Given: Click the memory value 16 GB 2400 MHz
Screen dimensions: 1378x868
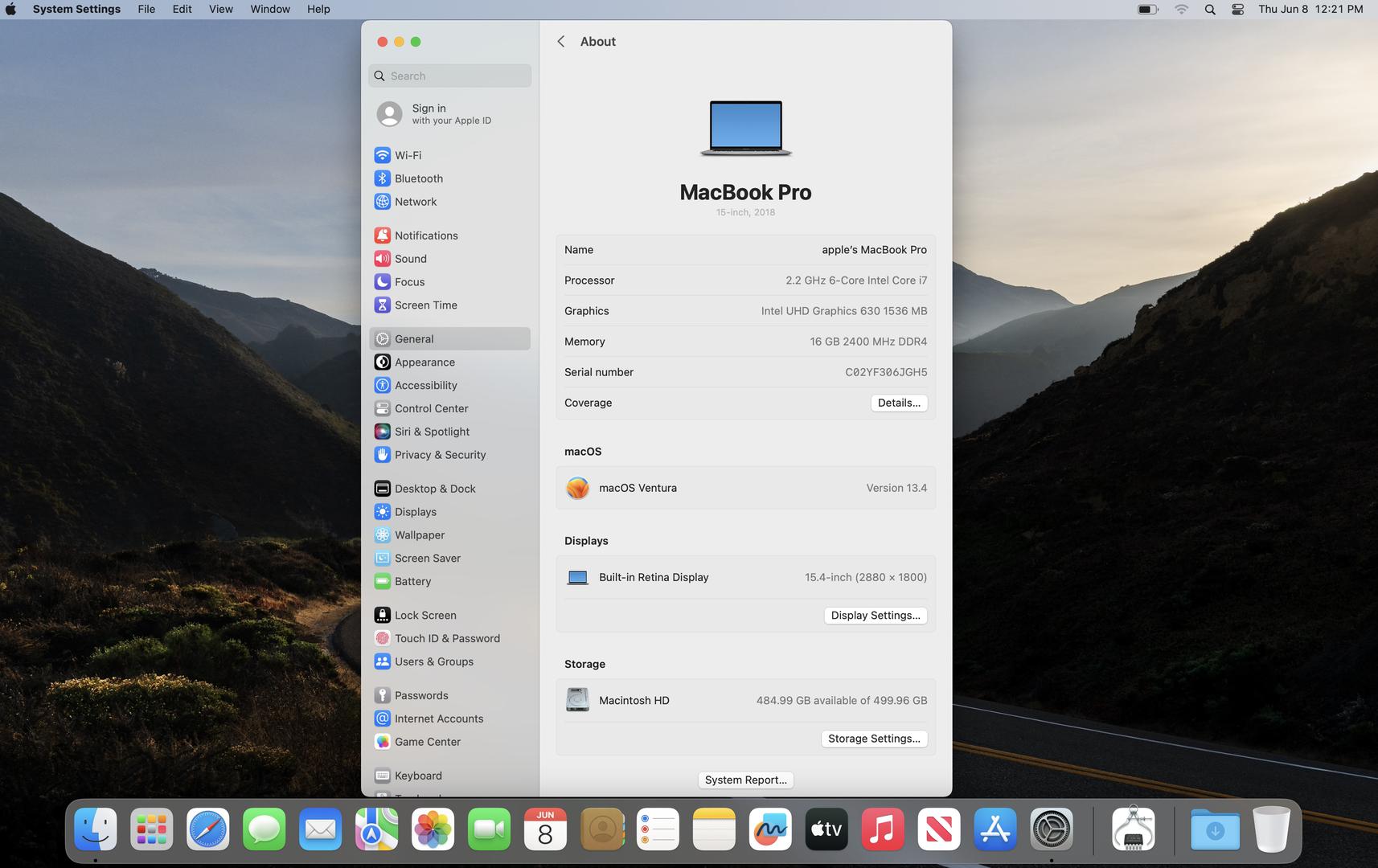Looking at the screenshot, I should (x=868, y=342).
